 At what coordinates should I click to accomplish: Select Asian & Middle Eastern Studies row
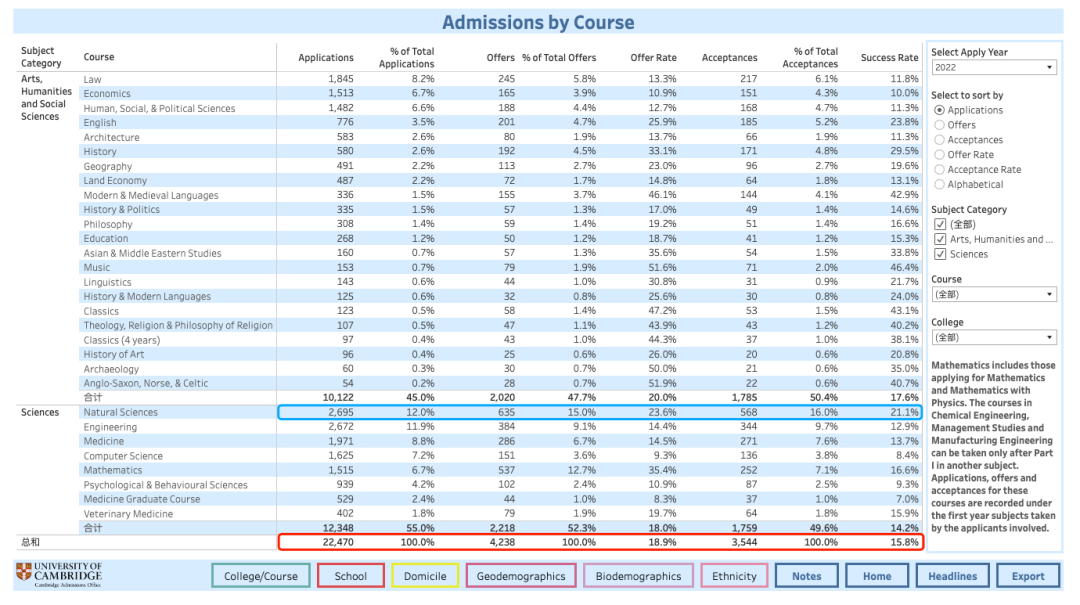pos(152,253)
